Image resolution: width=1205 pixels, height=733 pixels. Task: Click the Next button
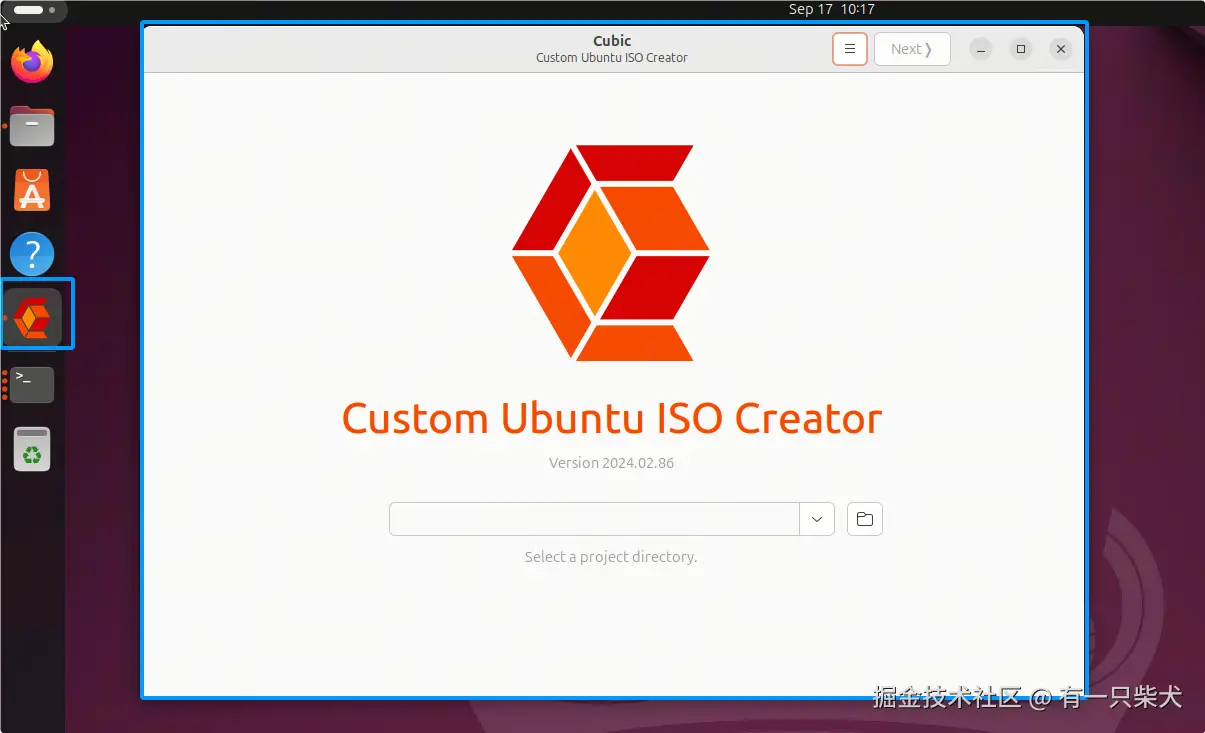pos(911,49)
